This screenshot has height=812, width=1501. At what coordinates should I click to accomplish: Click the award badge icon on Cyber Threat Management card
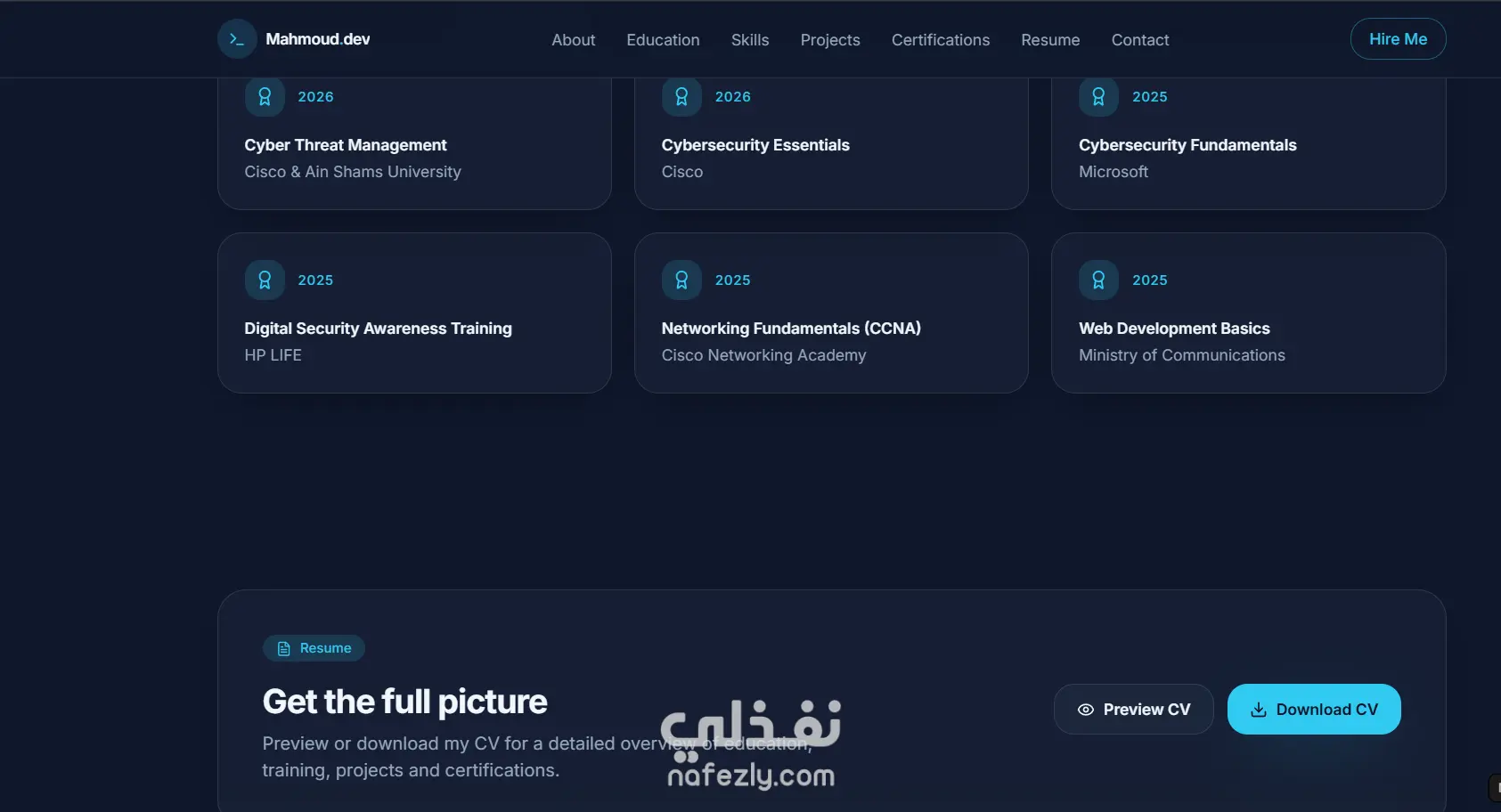point(265,96)
